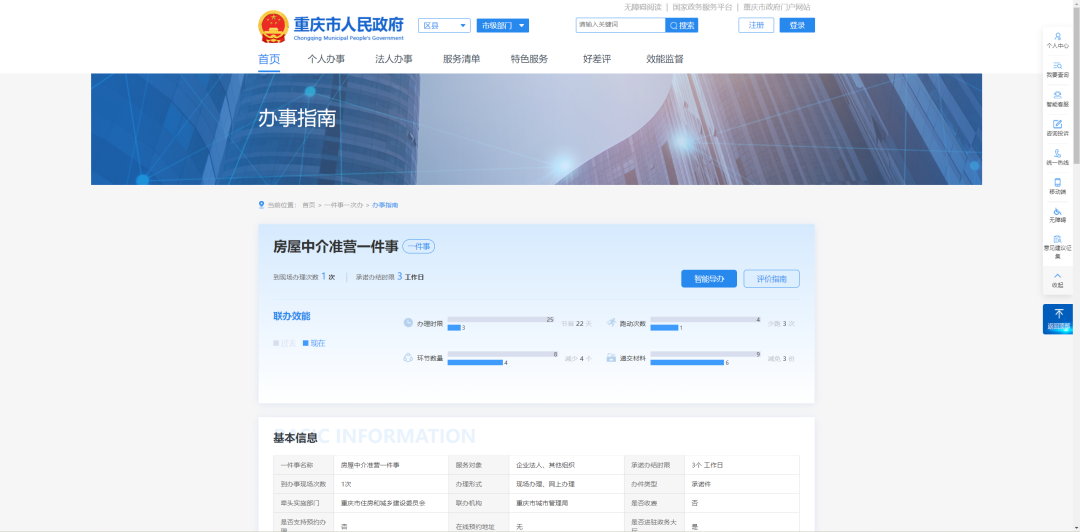Open 无障碍 accessibility sidebar icon
1080x532 pixels.
[1057, 215]
